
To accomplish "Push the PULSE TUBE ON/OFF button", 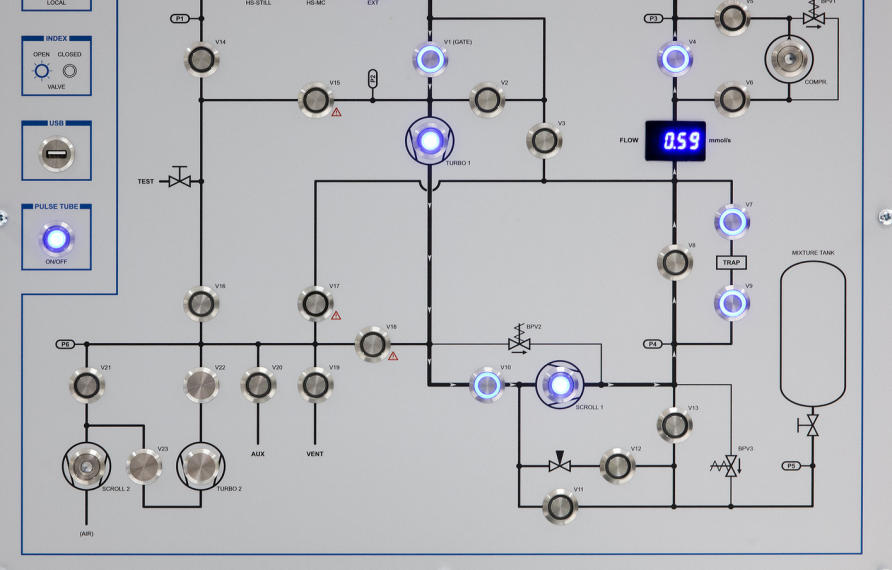I will pos(56,238).
